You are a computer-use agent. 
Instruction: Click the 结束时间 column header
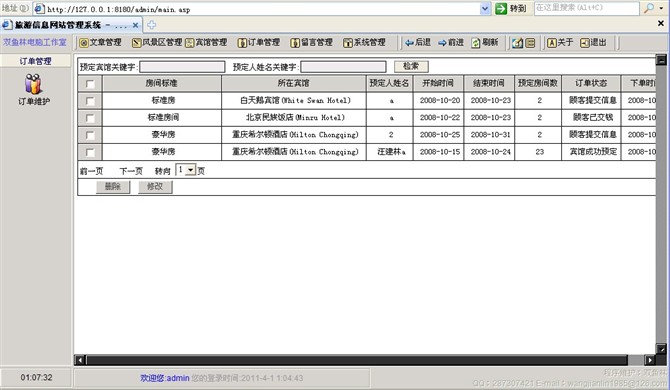[x=489, y=83]
